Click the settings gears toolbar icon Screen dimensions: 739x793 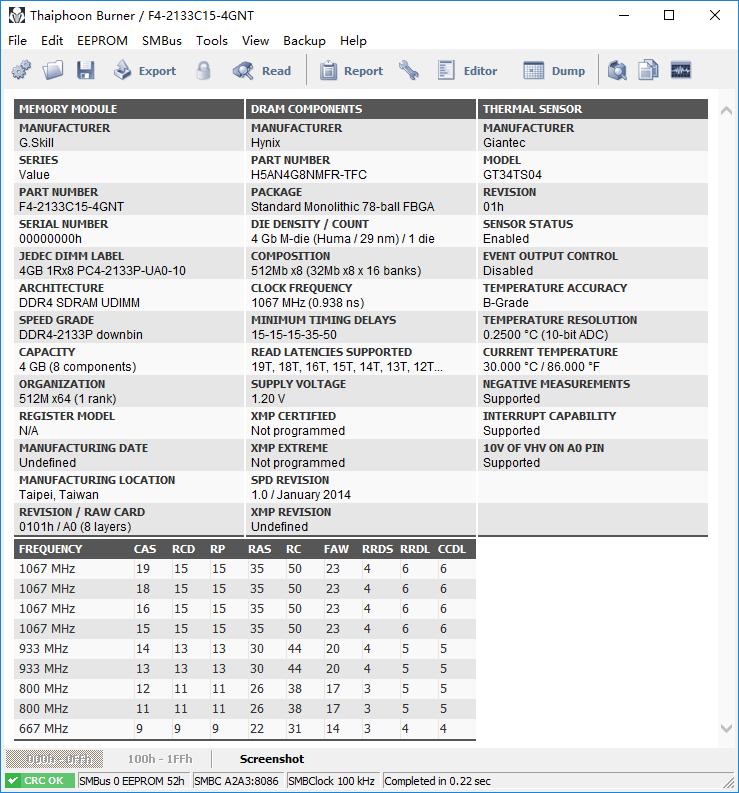click(x=21, y=70)
